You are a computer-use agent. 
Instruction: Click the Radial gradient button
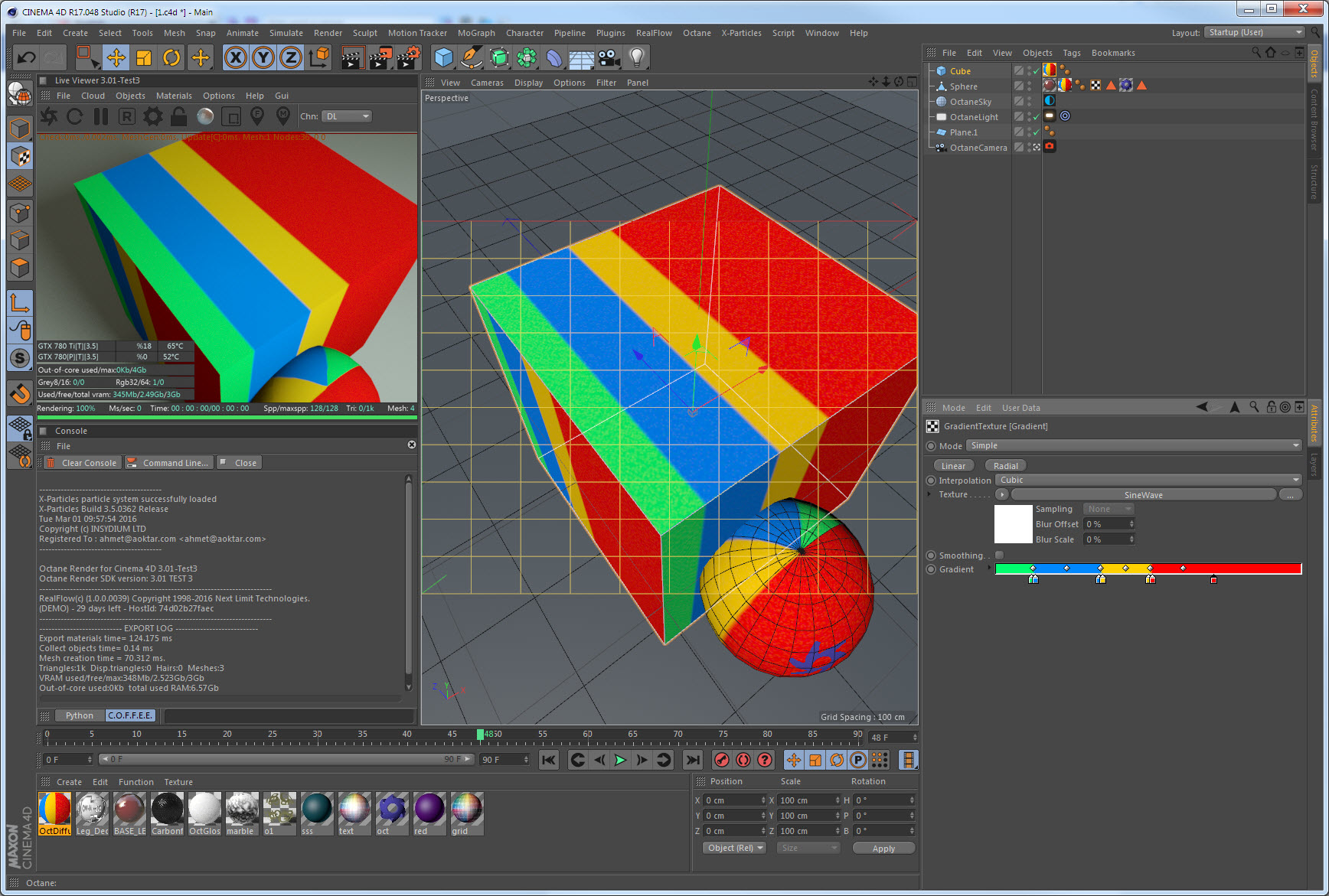(1005, 465)
